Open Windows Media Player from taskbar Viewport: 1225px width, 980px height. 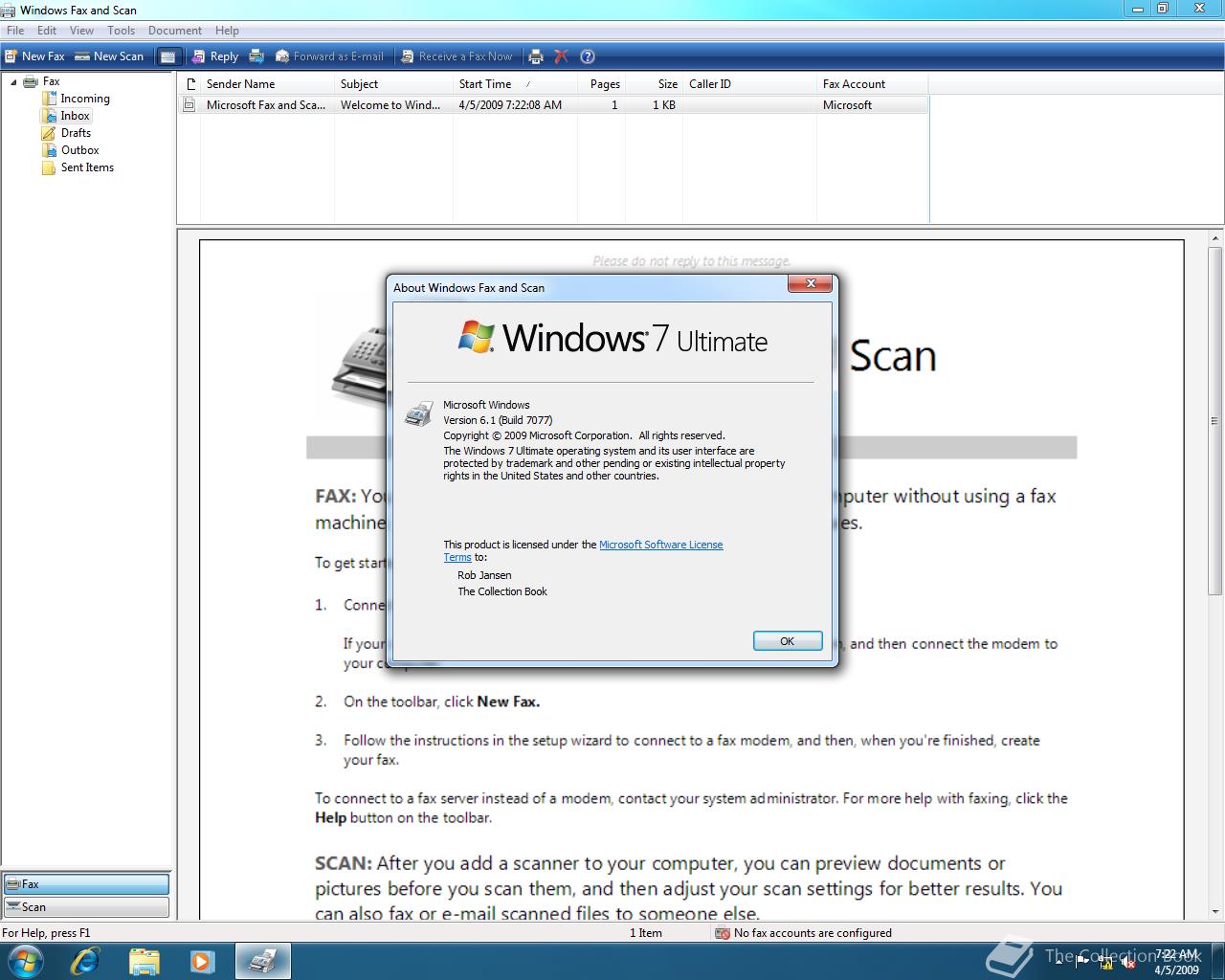202,961
